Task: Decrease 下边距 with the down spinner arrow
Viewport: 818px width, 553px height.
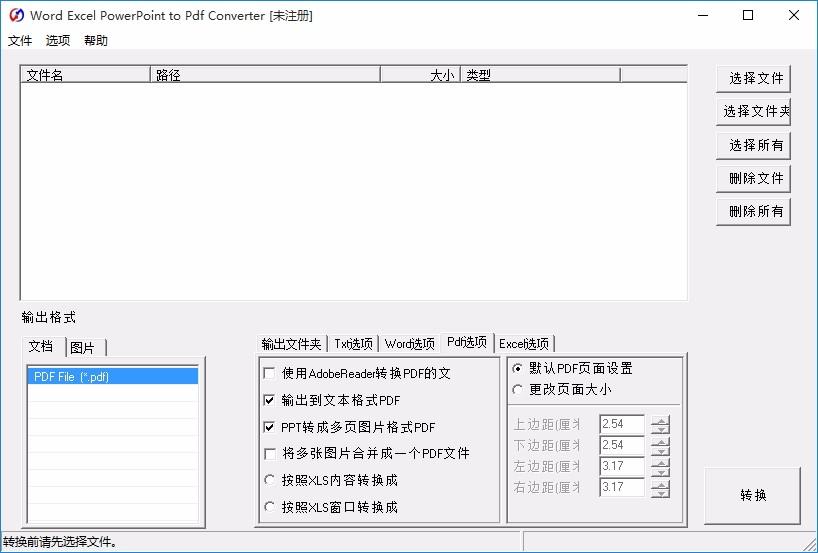Action: (660, 450)
